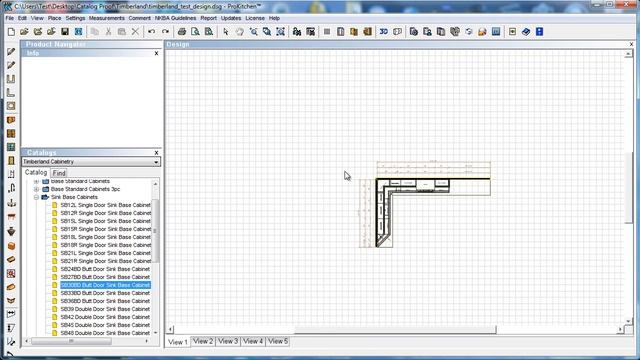Select SB24BD Butt Door Sink Base Cabinet
Image resolution: width=640 pixels, height=360 pixels.
[x=105, y=269]
